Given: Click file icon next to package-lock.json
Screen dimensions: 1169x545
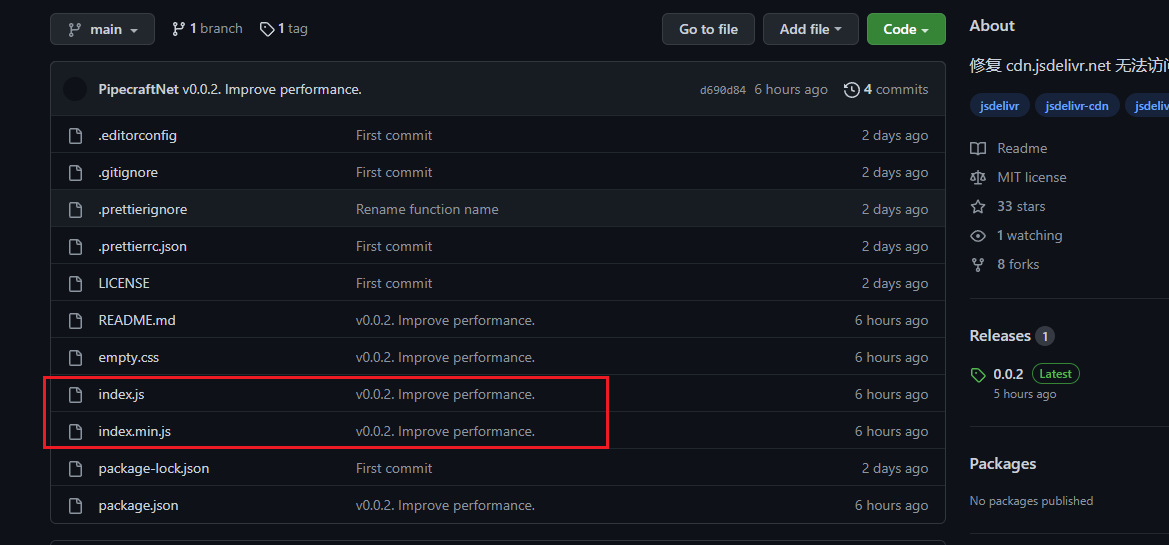Looking at the screenshot, I should pos(75,468).
